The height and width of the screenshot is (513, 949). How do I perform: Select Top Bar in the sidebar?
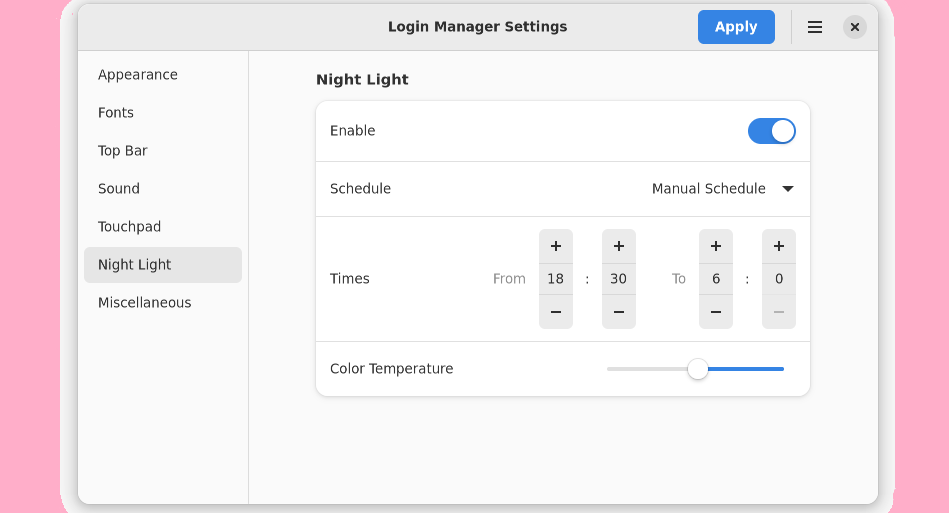123,151
